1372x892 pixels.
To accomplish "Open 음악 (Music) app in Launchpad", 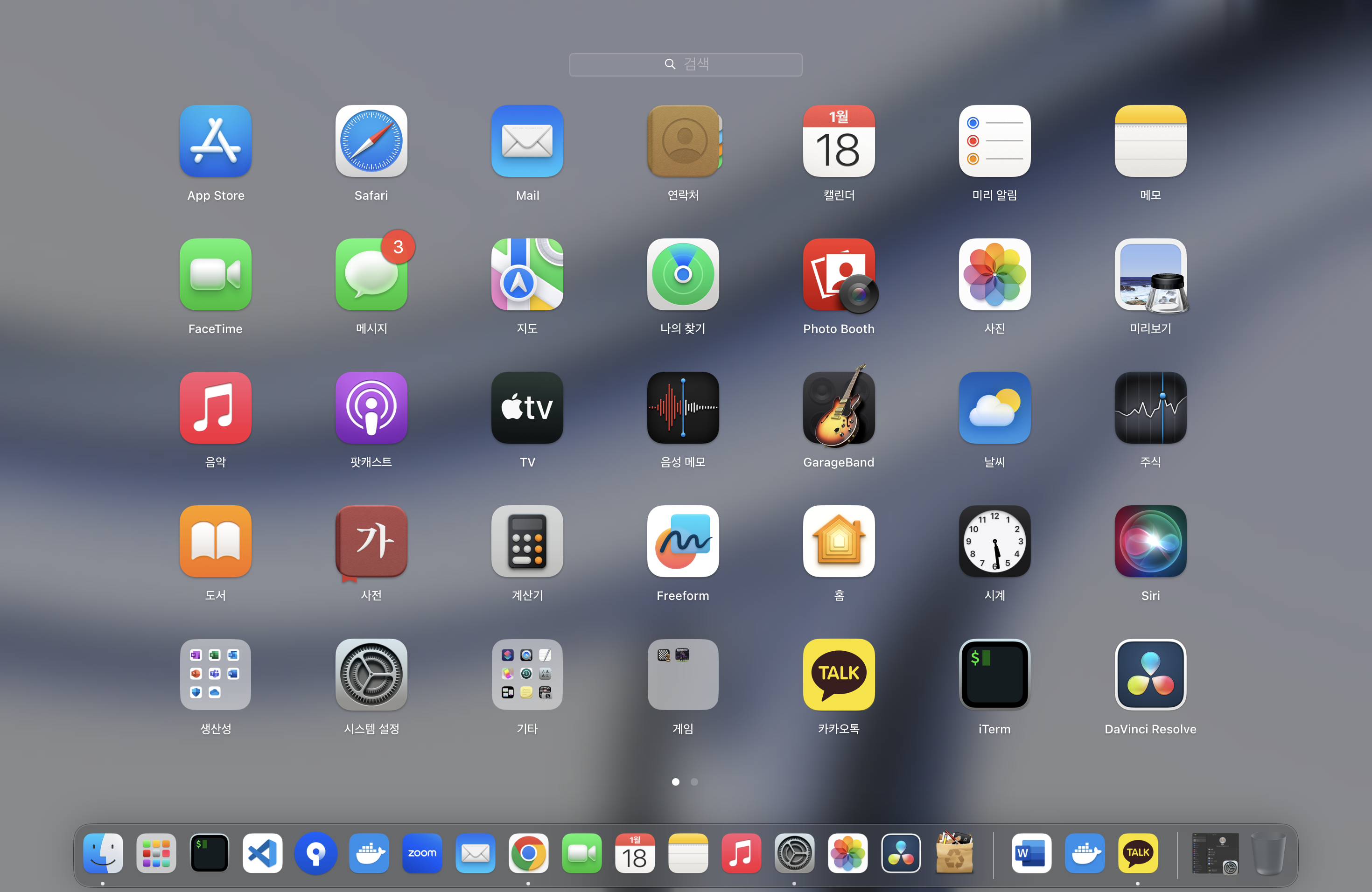I will pos(216,407).
